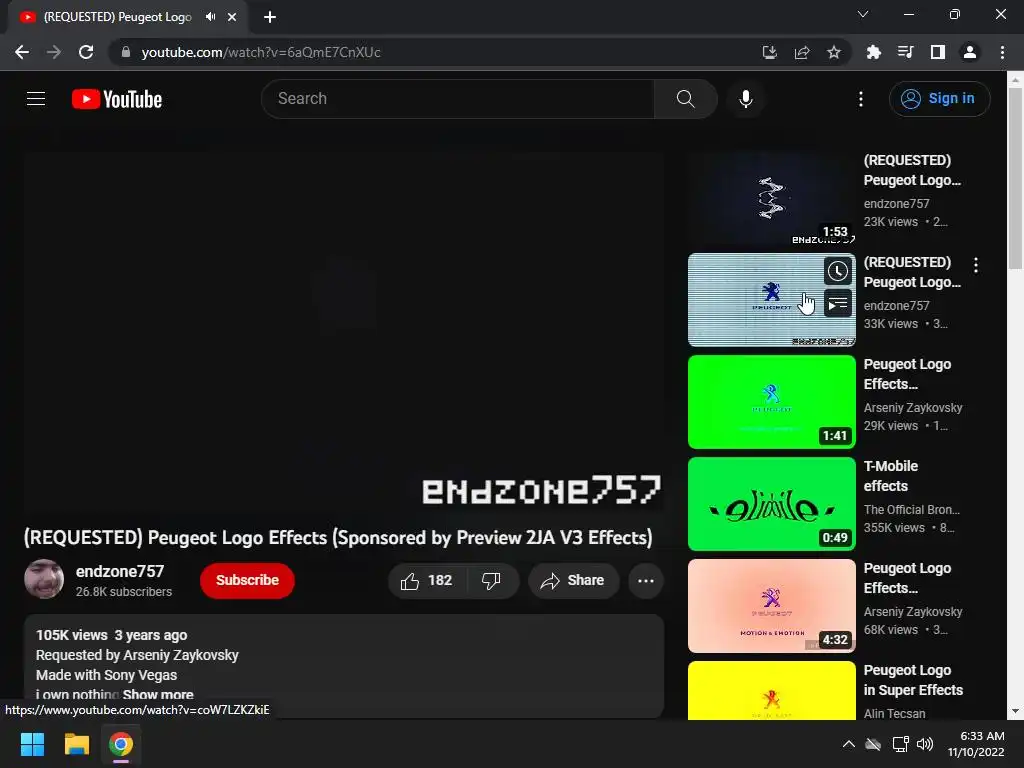Open 'T-Mobile effects' video title
Screen dimensions: 1024x768
tap(891, 476)
